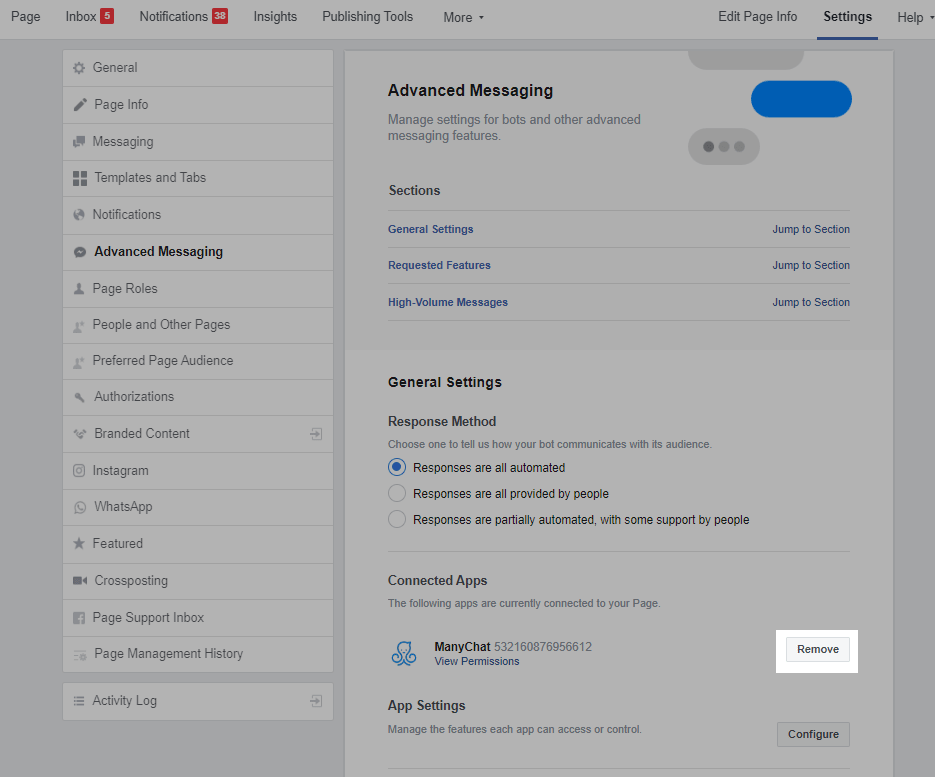Screen dimensions: 935x777
Task: Click the Page Info pencil icon
Action: (x=80, y=105)
